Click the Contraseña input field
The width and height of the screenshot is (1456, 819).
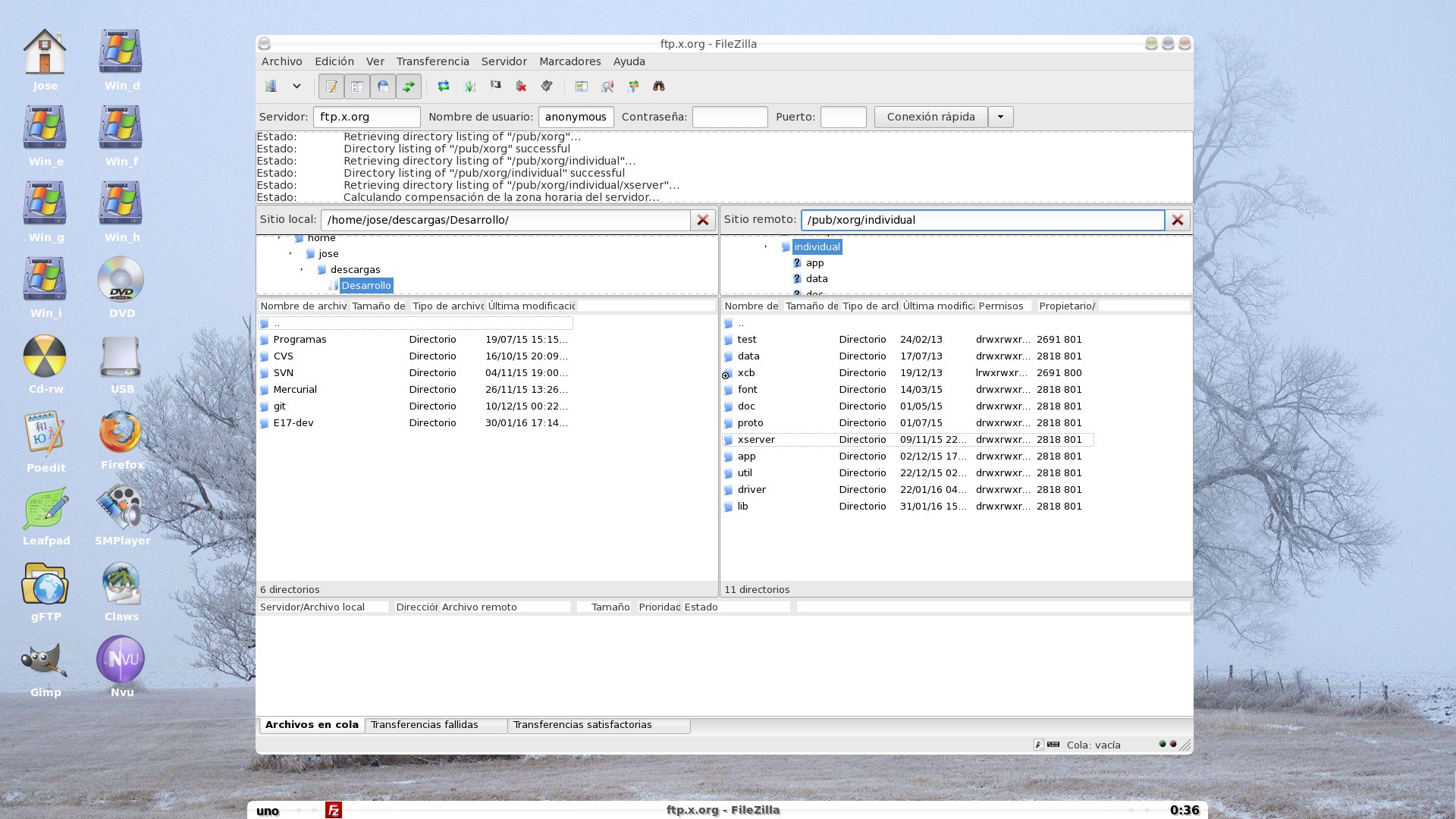point(730,117)
